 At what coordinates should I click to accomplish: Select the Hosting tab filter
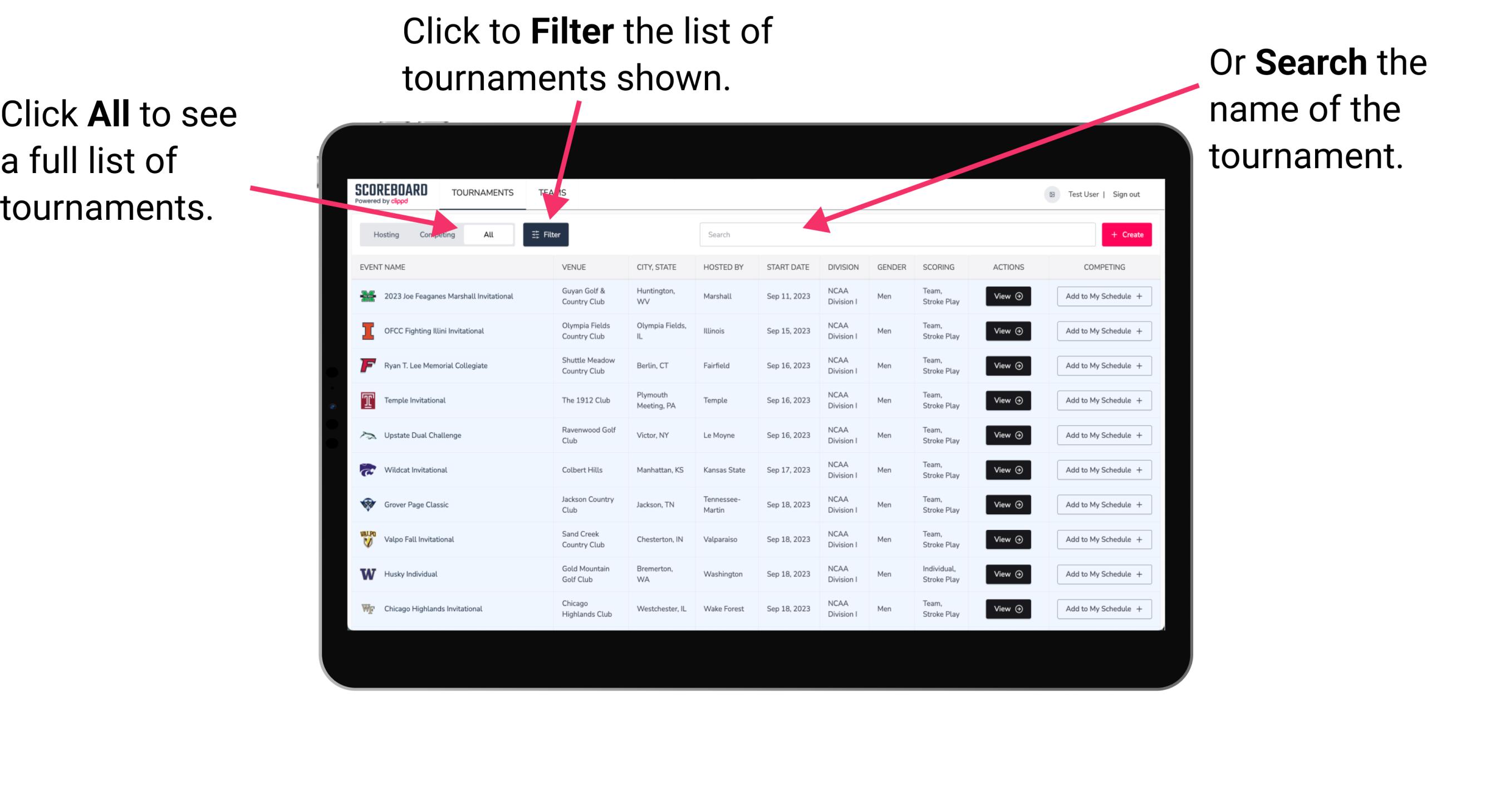[x=384, y=234]
